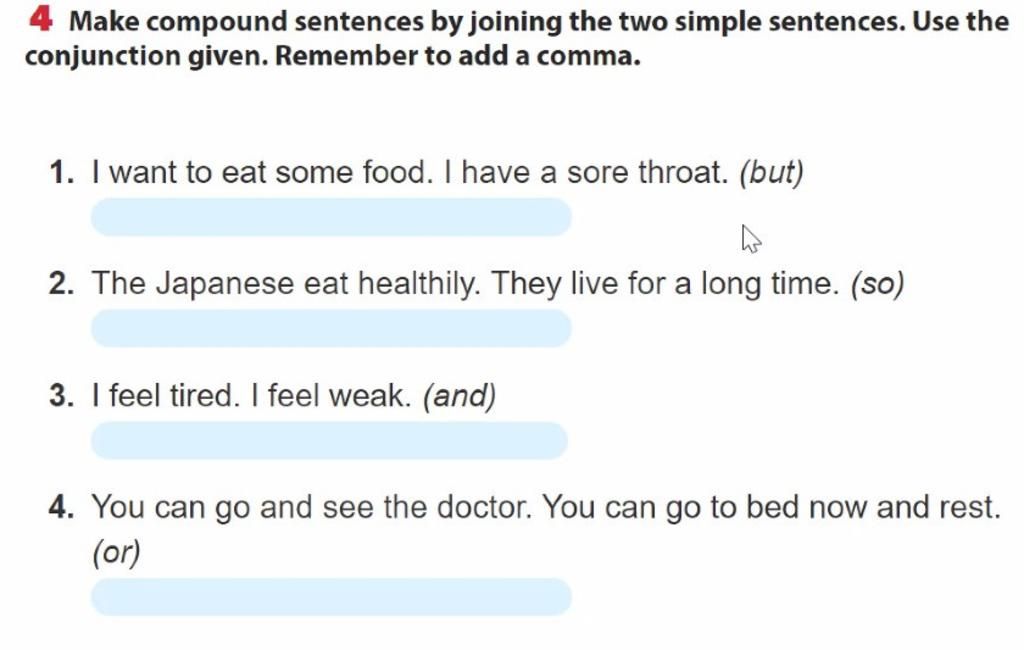Click the text 'The Japanese eat healthily'
Screen dimensions: 1024x650
286,285
